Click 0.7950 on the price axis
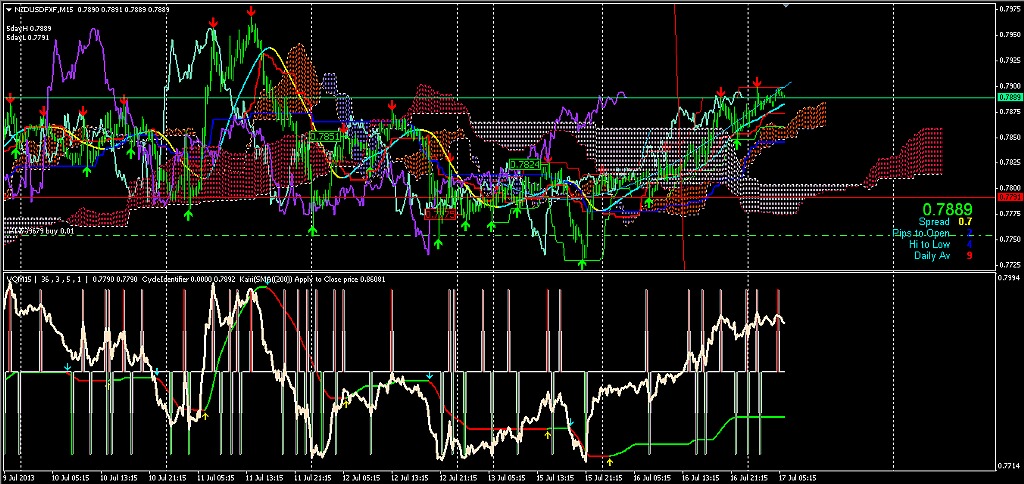This screenshot has height=484, width=1024. 1010,35
